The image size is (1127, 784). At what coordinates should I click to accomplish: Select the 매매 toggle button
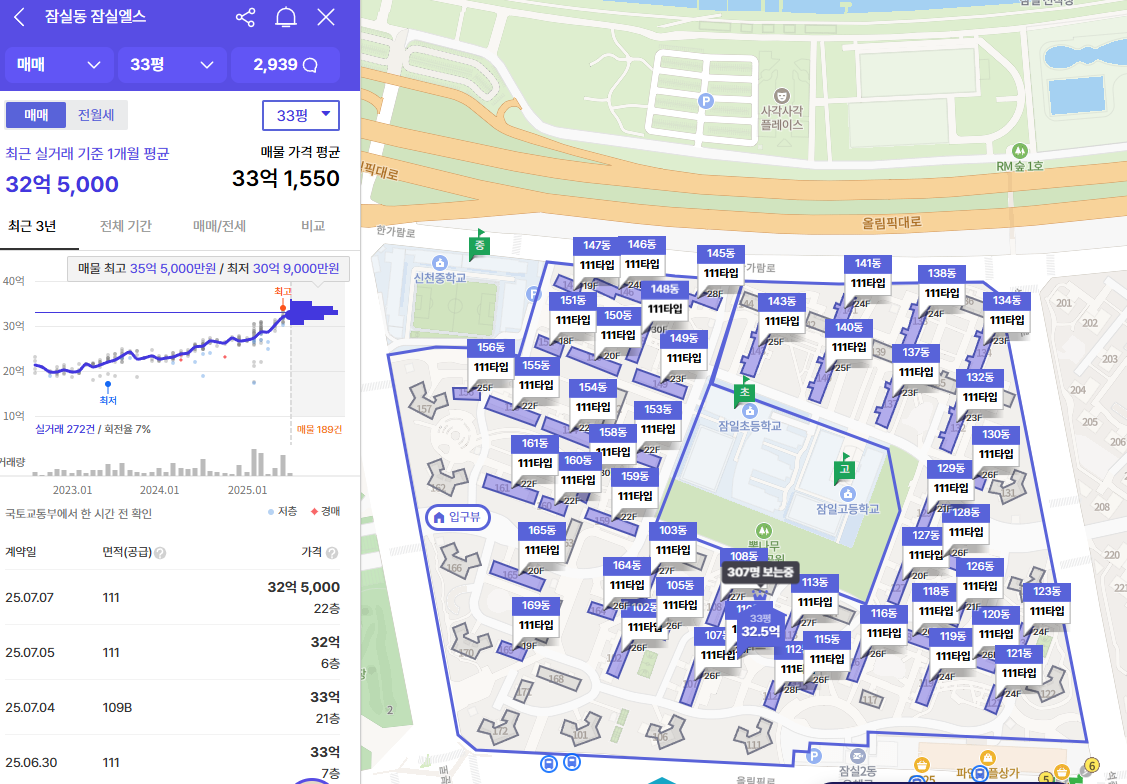tap(36, 115)
